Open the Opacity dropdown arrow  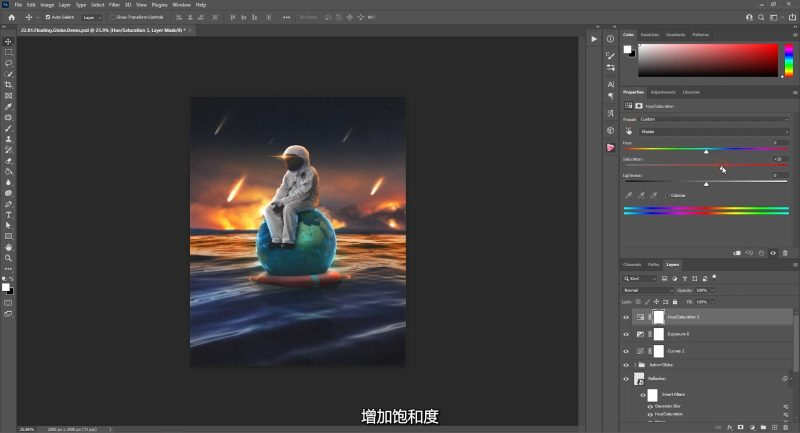click(713, 290)
